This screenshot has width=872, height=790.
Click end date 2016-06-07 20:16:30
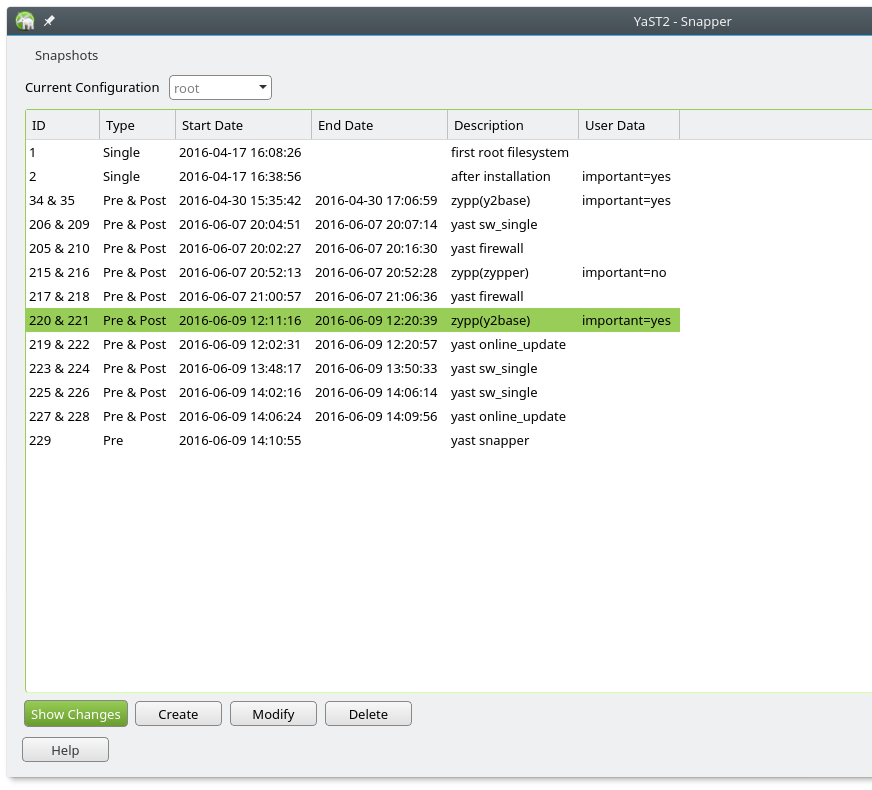pyautogui.click(x=376, y=249)
